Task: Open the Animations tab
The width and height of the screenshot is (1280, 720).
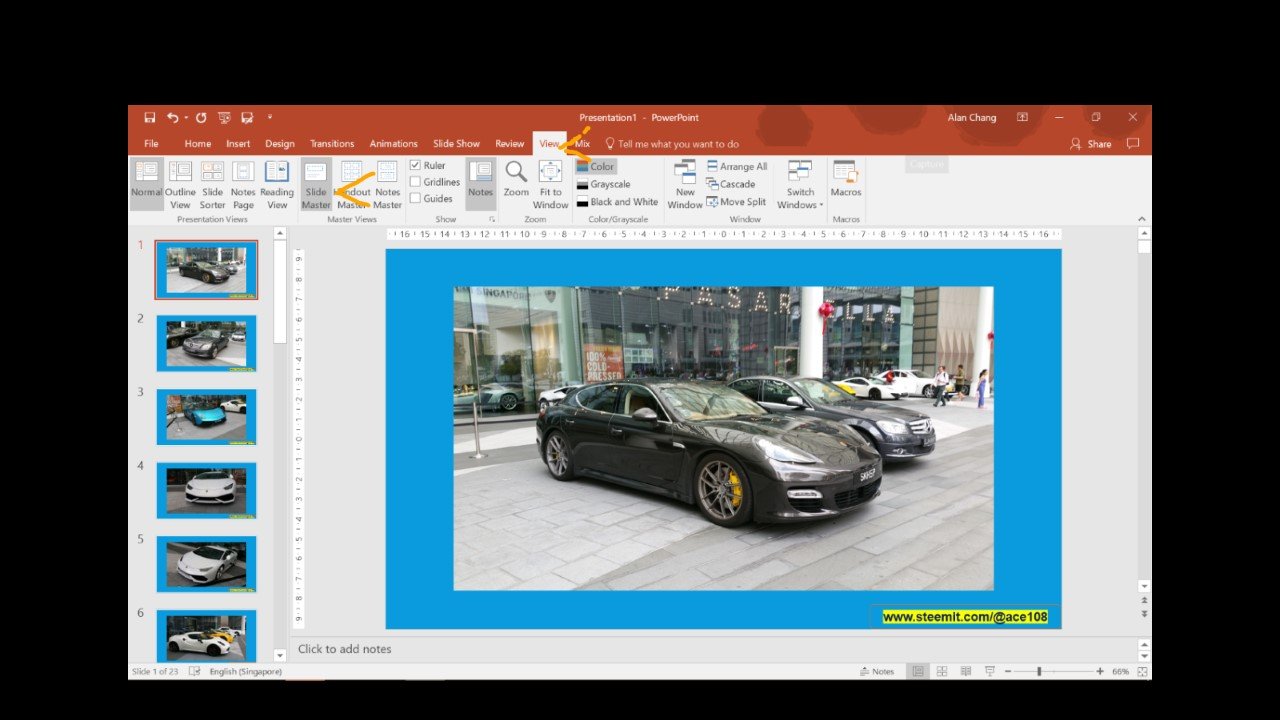Action: pos(394,144)
